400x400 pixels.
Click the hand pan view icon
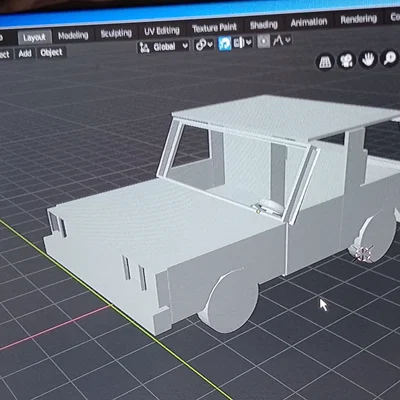[x=368, y=59]
